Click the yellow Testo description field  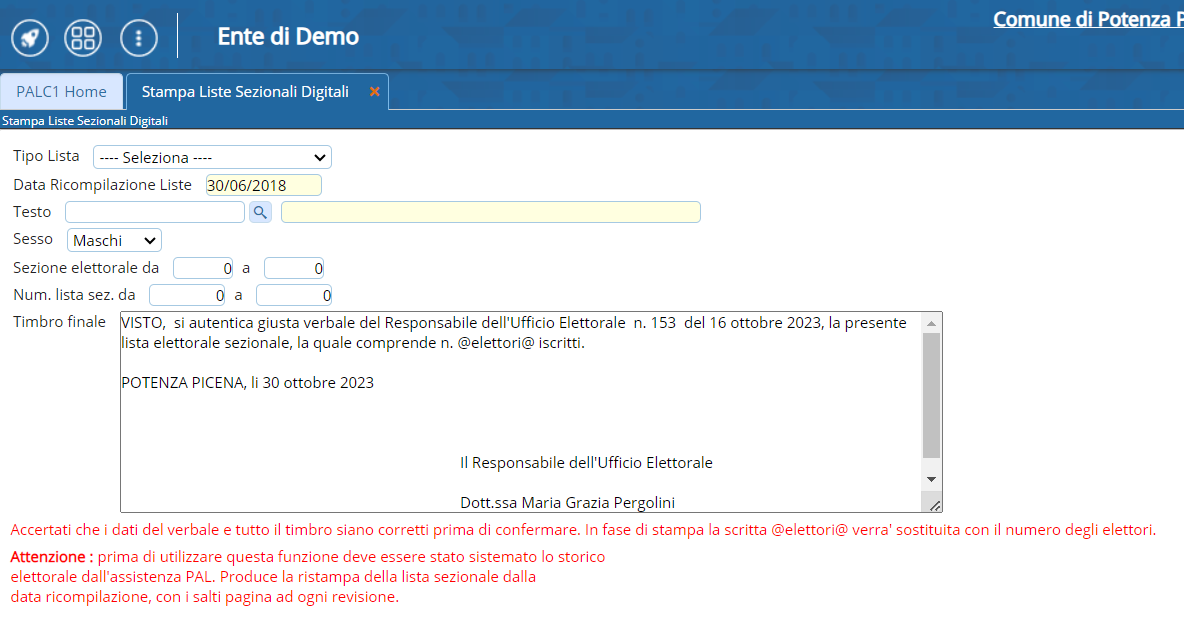click(491, 212)
